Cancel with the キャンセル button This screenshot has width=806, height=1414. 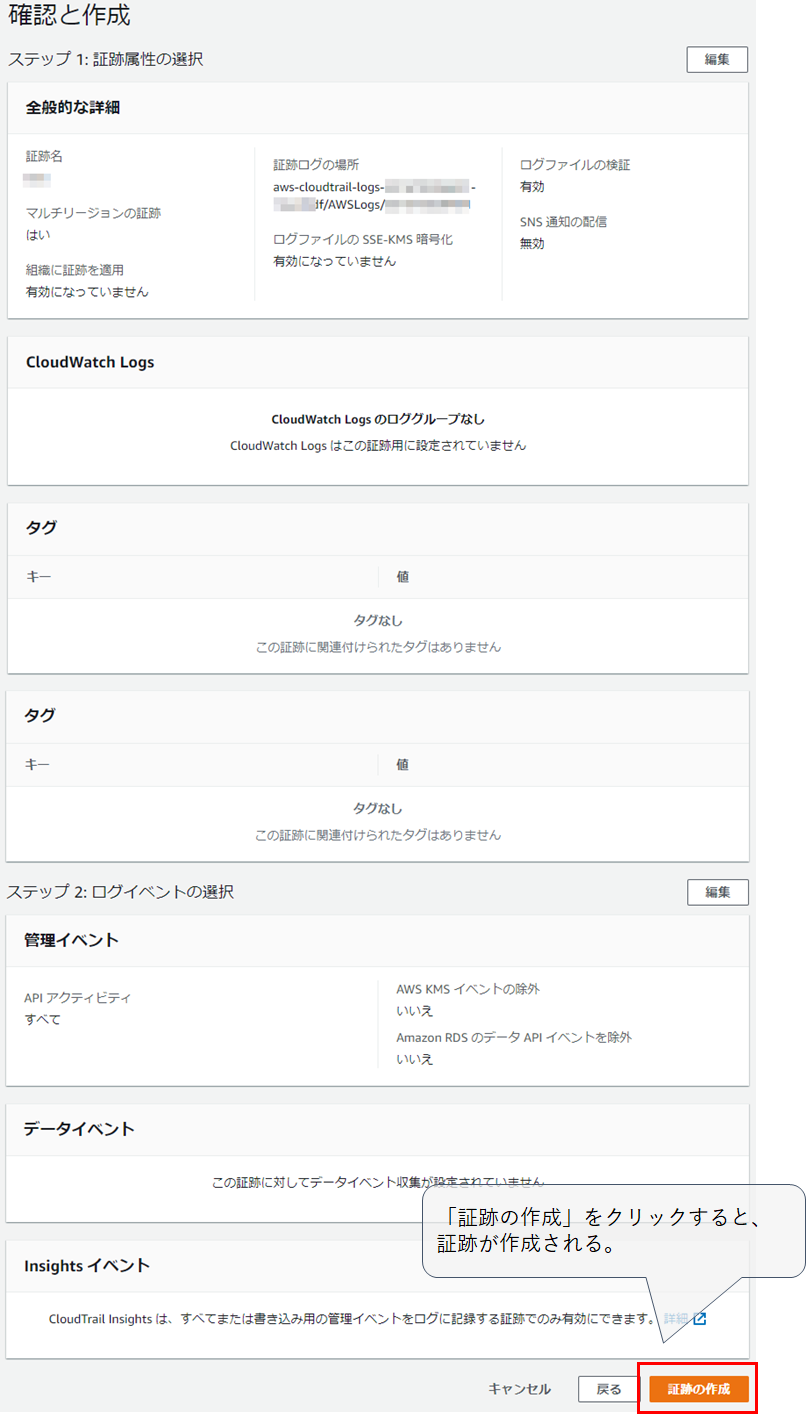point(519,1389)
